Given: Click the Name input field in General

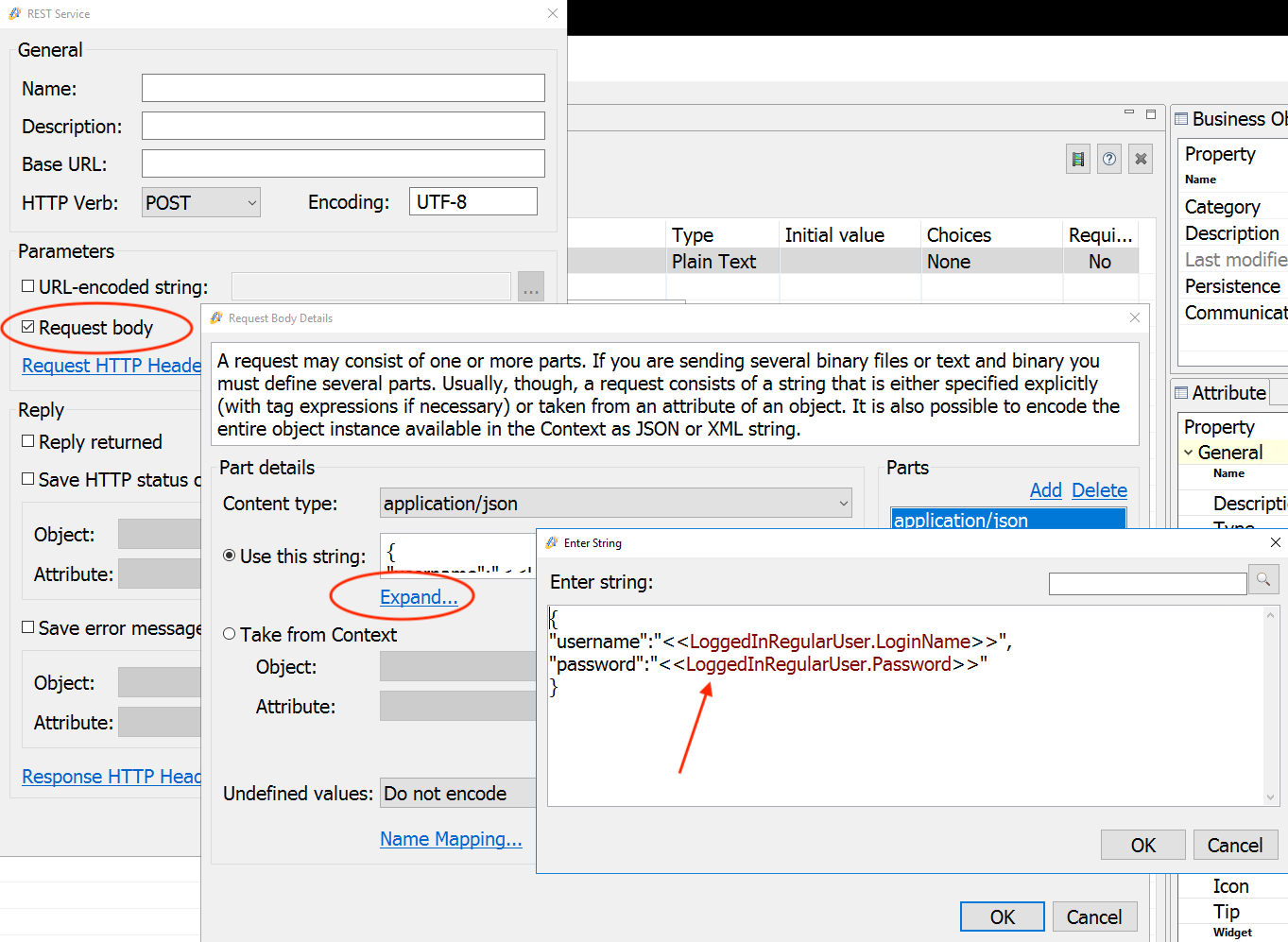Looking at the screenshot, I should pos(343,88).
